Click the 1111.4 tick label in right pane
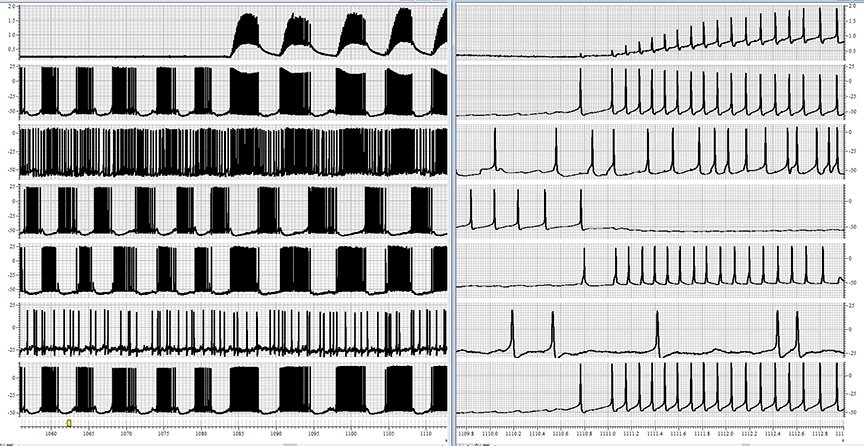 pos(655,434)
